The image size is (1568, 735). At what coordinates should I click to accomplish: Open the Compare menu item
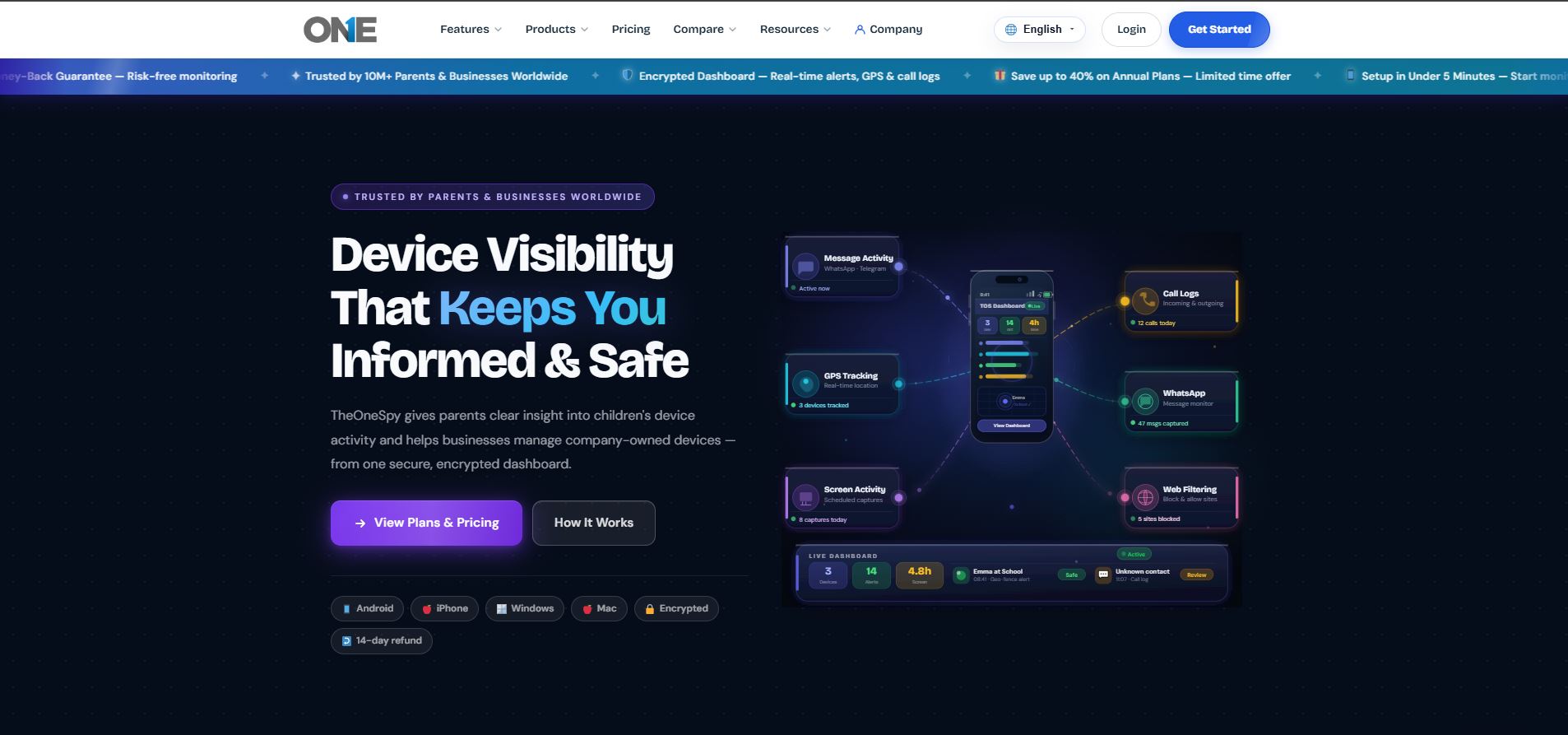(x=704, y=30)
